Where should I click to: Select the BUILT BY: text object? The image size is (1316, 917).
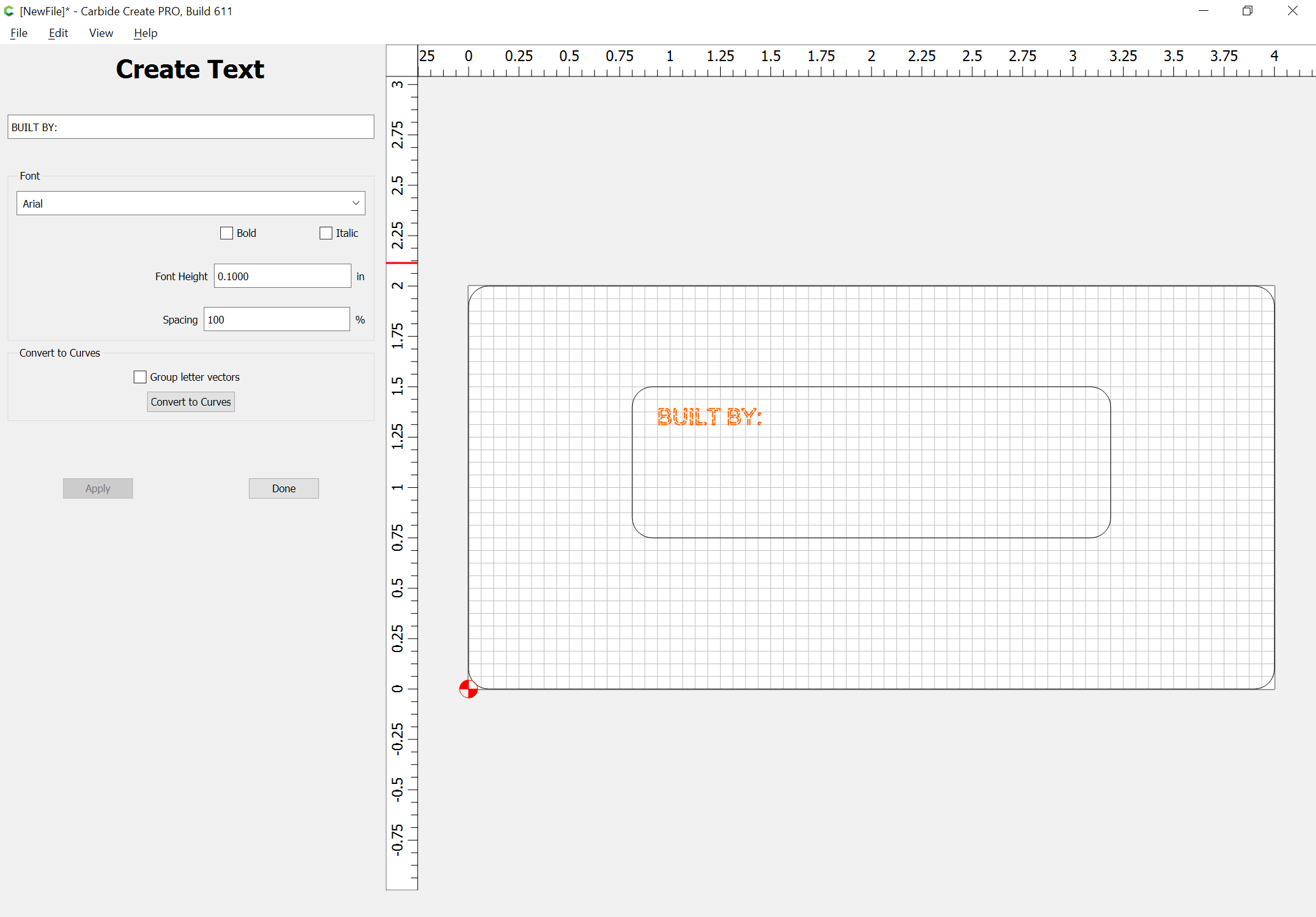[x=709, y=417]
